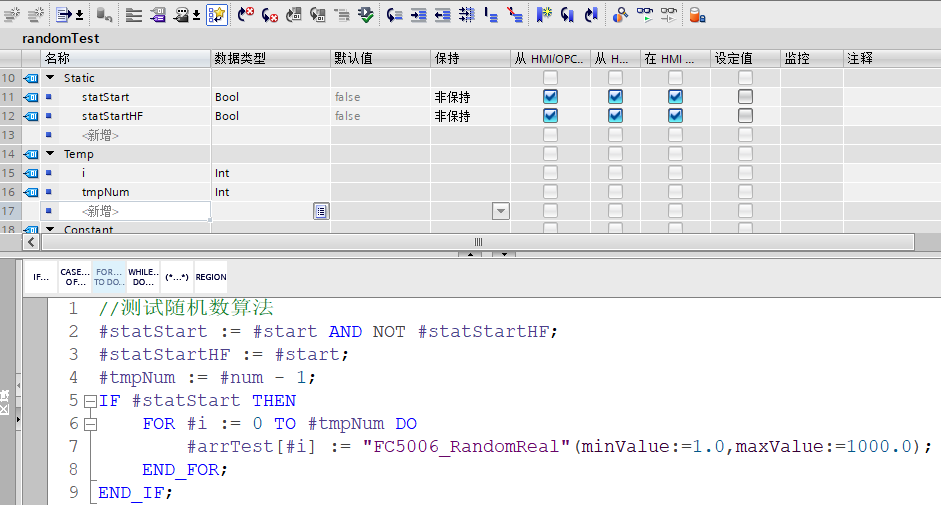Click the greyed glasses monitoring icon
The height and width of the screenshot is (505, 941).
[x=669, y=14]
